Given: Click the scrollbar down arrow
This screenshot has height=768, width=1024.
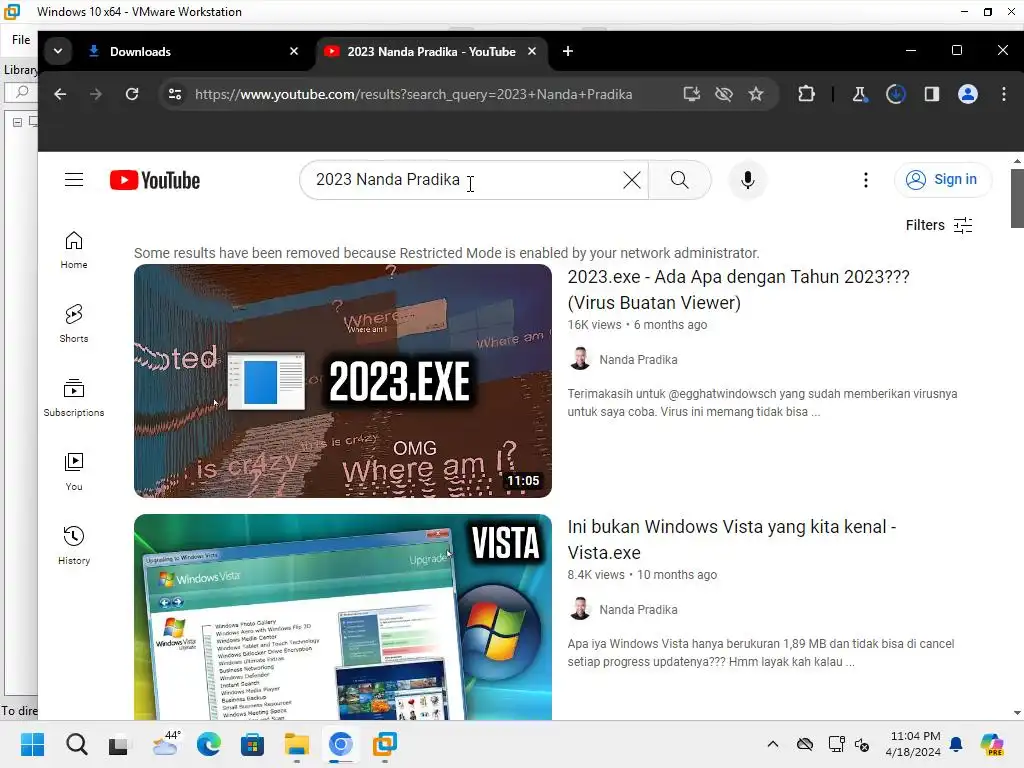Looking at the screenshot, I should [x=1017, y=713].
